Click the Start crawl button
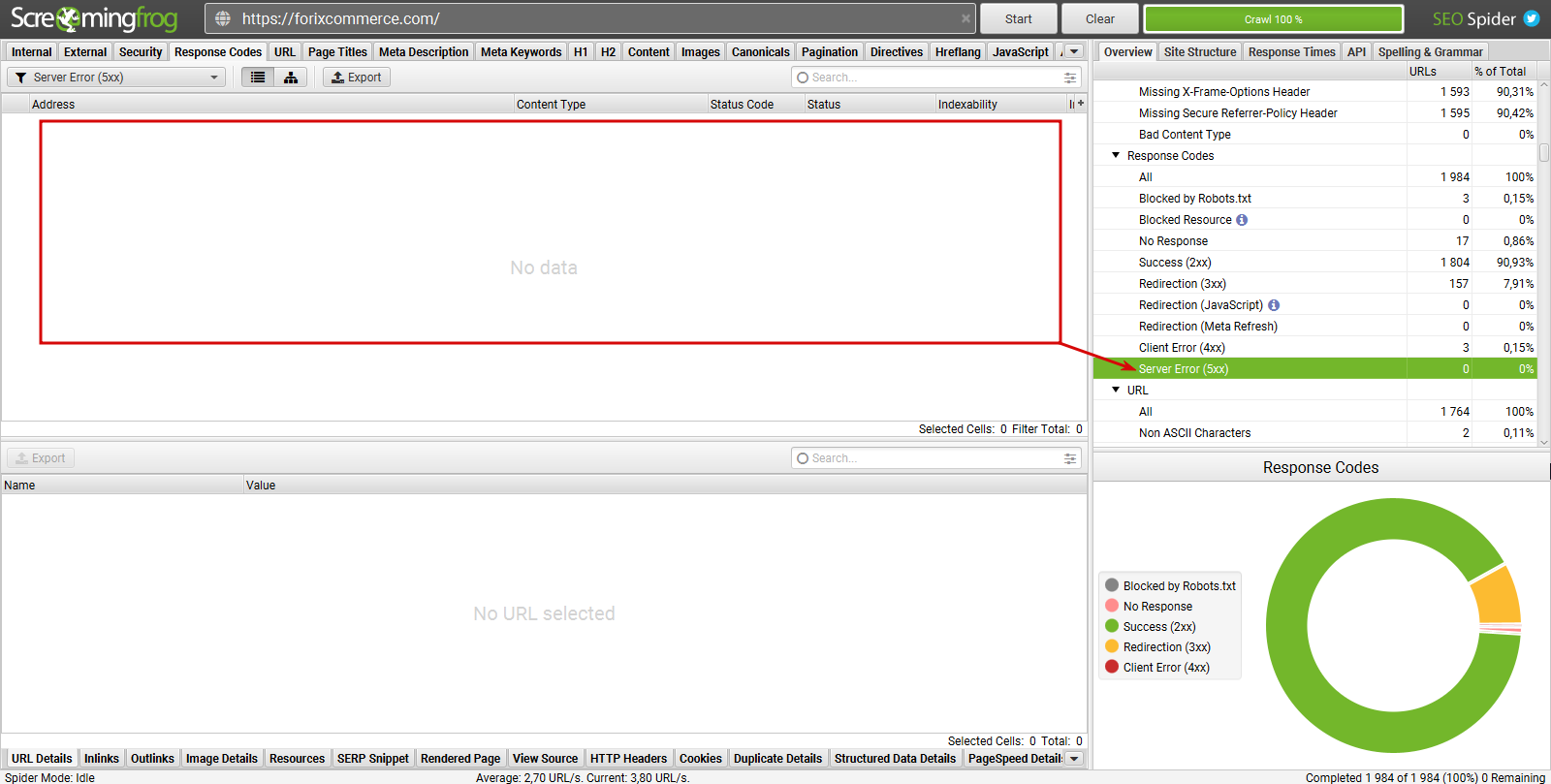This screenshot has width=1551, height=784. (1018, 18)
